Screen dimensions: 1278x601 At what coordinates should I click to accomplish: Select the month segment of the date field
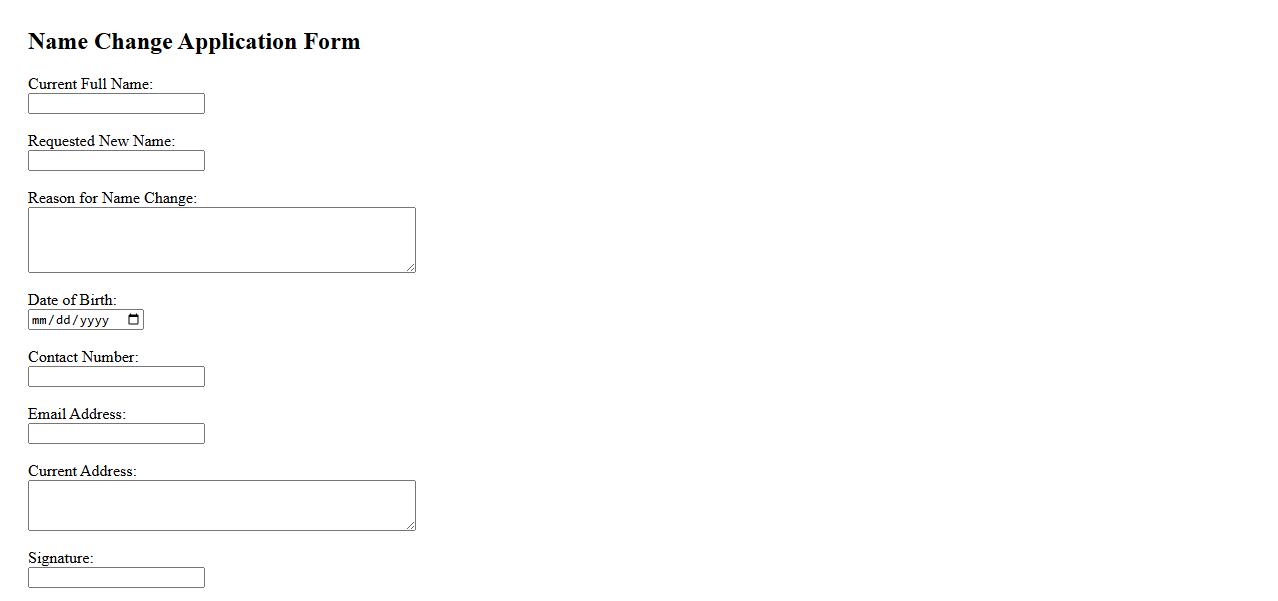pyautogui.click(x=40, y=320)
